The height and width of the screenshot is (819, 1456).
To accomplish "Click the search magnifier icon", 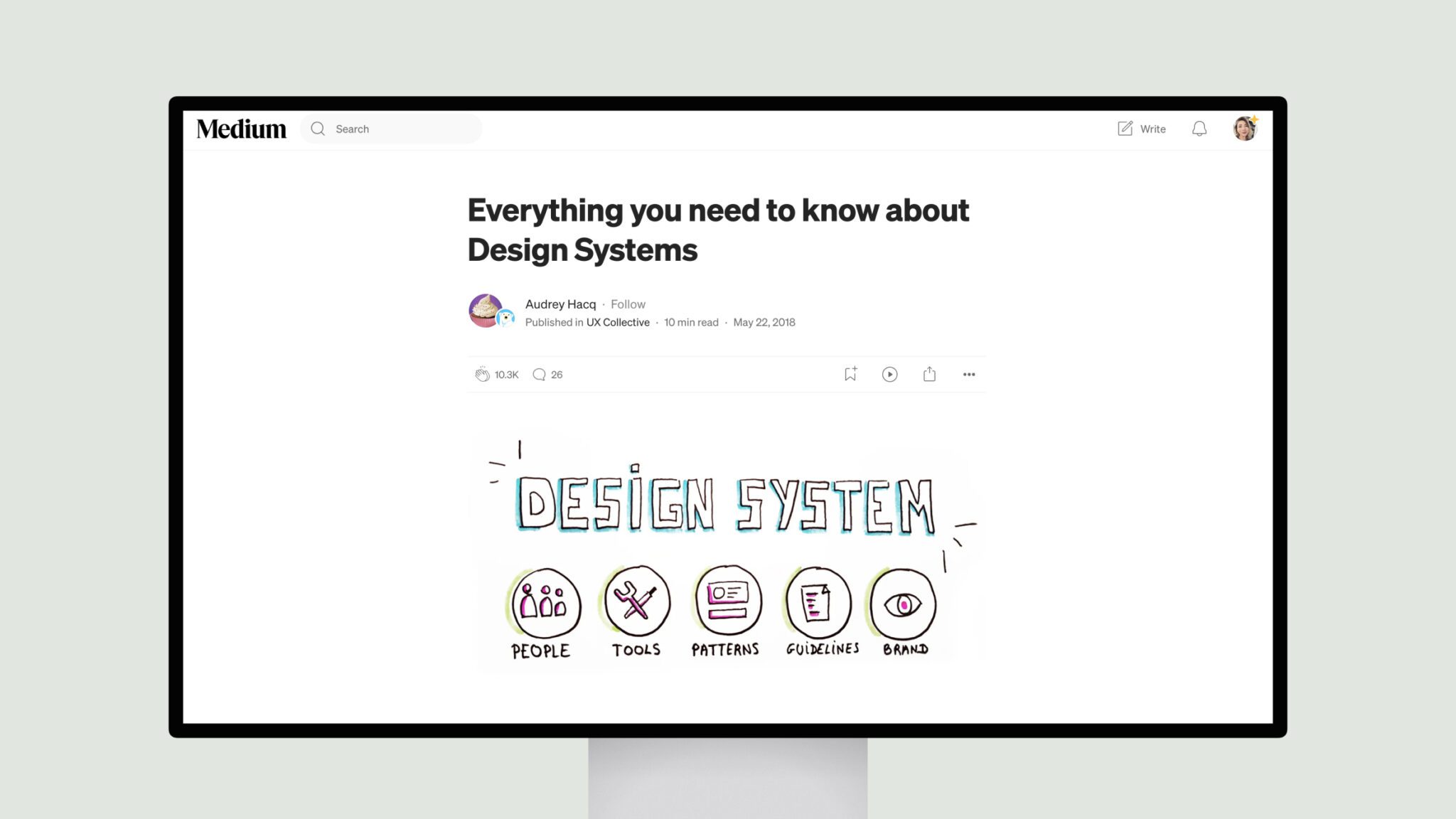I will (x=318, y=129).
